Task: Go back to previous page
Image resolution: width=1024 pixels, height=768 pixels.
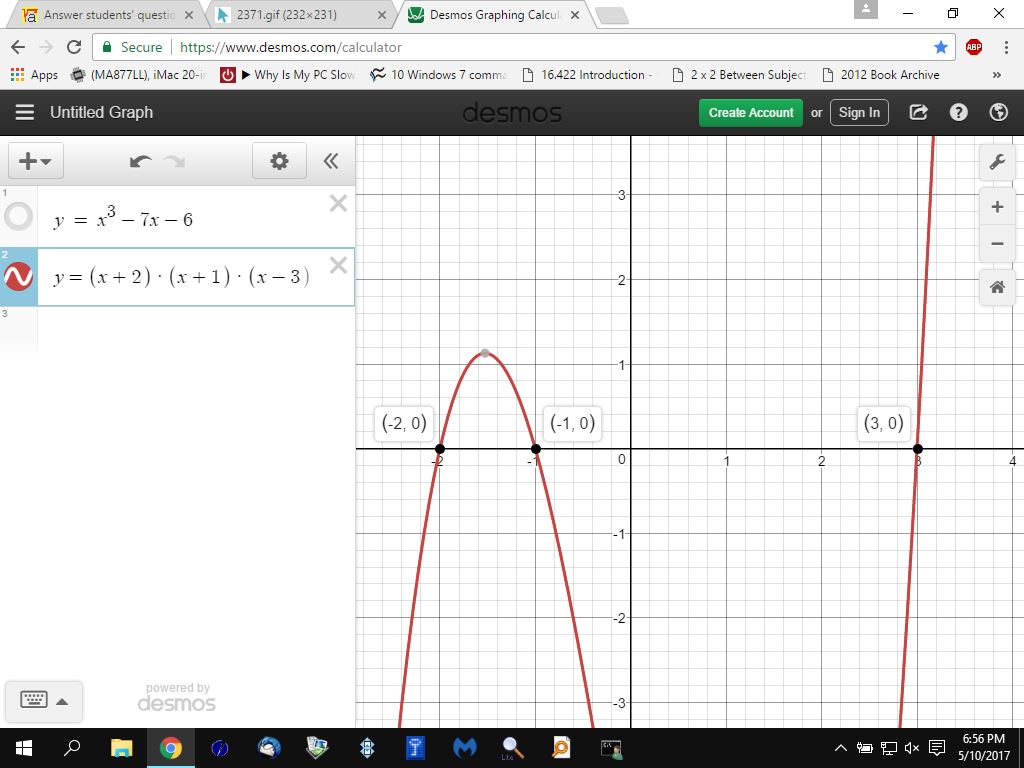Action: 18,47
